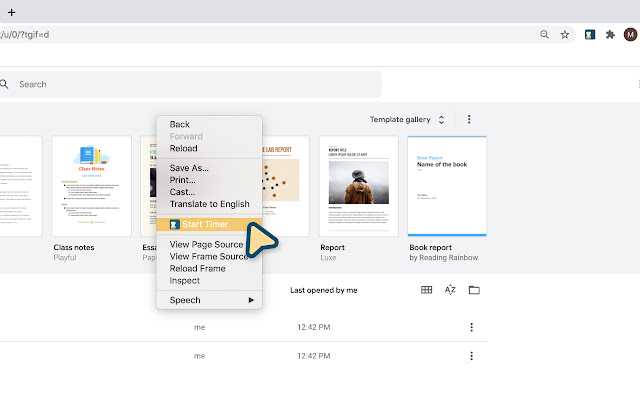Bookmark this page with the star icon

[x=565, y=34]
